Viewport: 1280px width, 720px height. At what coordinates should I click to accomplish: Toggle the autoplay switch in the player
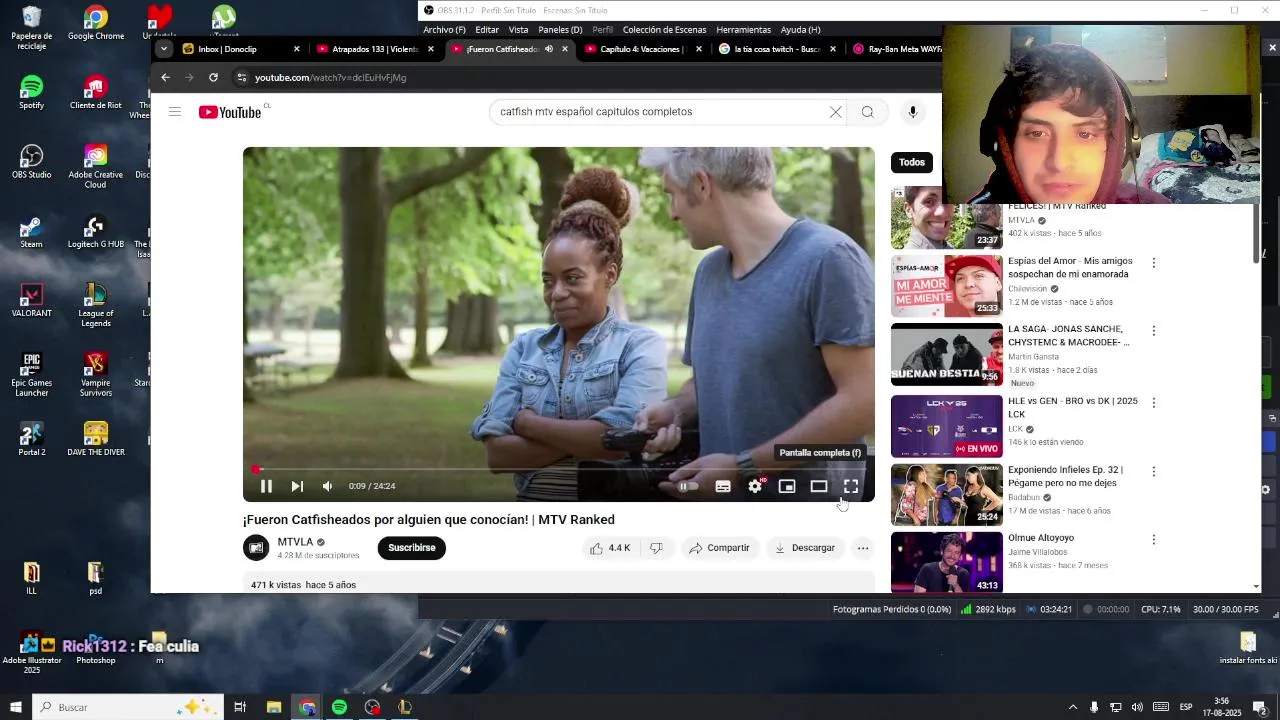point(688,486)
